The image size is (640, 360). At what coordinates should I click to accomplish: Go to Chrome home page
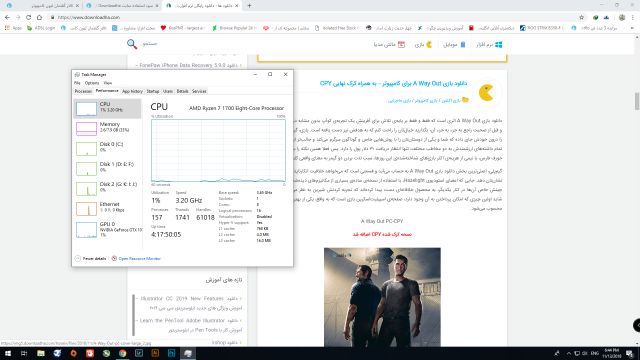click(39, 17)
